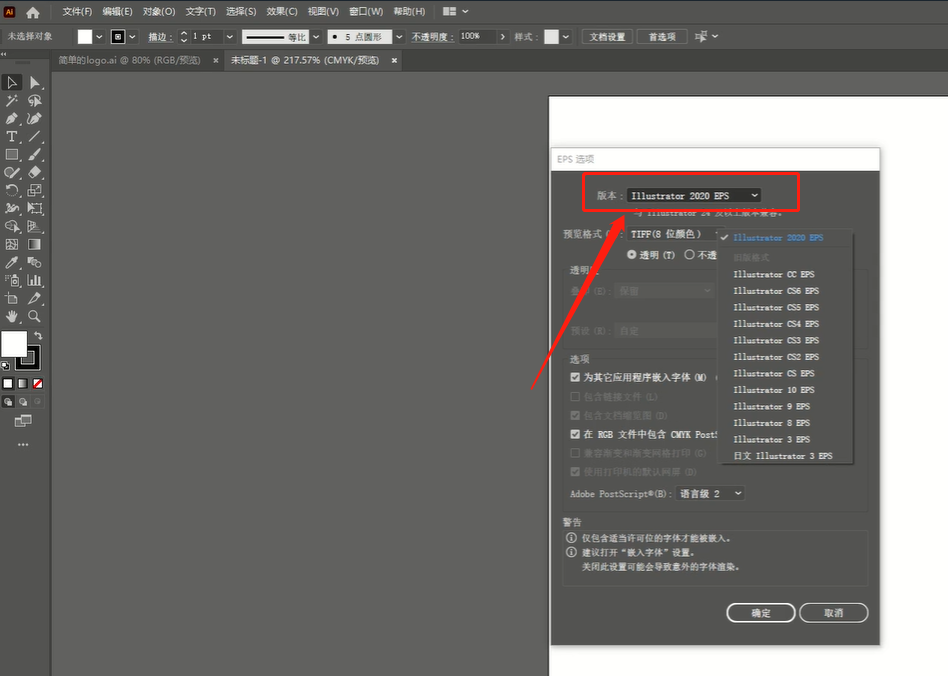Select the Scale tool
948x676 pixels.
pos(34,190)
